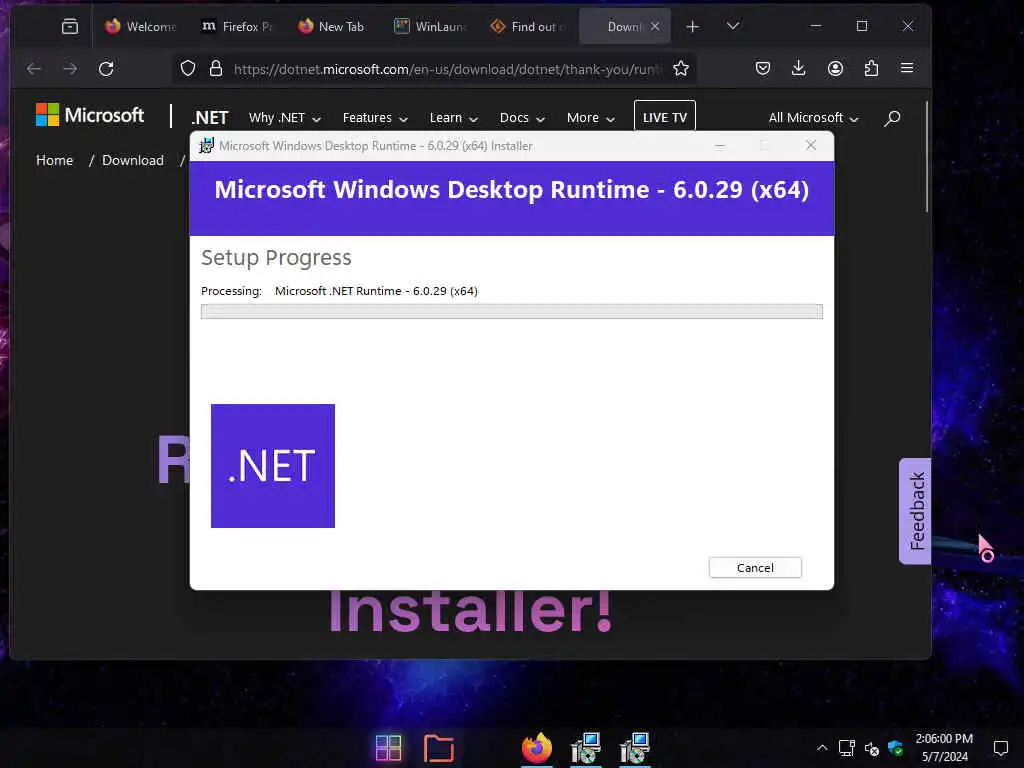This screenshot has height=768, width=1024.
Task: Click the Home breadcrumb link
Action: point(54,160)
